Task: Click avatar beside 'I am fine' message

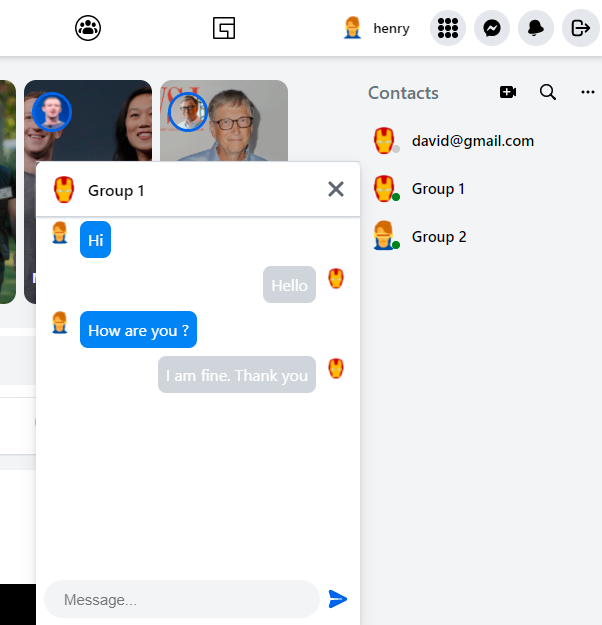Action: point(336,368)
